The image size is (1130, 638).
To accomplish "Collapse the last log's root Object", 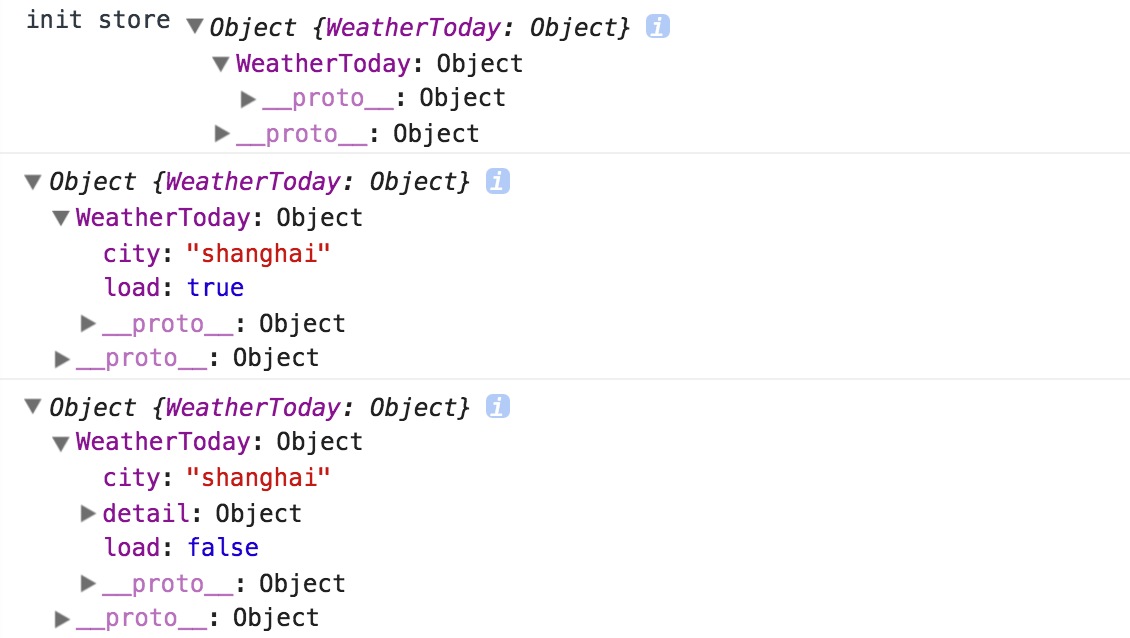I will tap(33, 408).
